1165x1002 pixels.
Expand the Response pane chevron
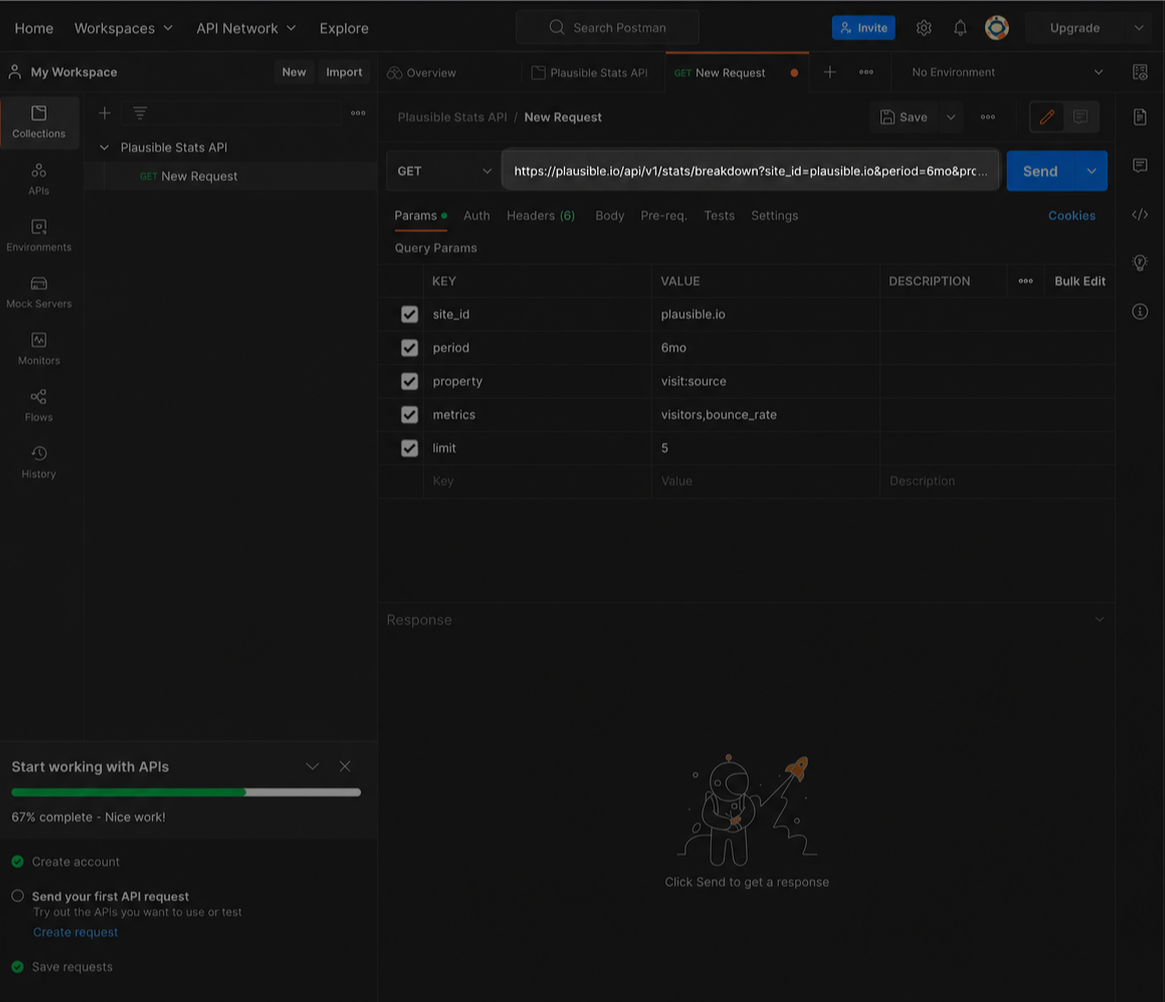click(x=1099, y=619)
